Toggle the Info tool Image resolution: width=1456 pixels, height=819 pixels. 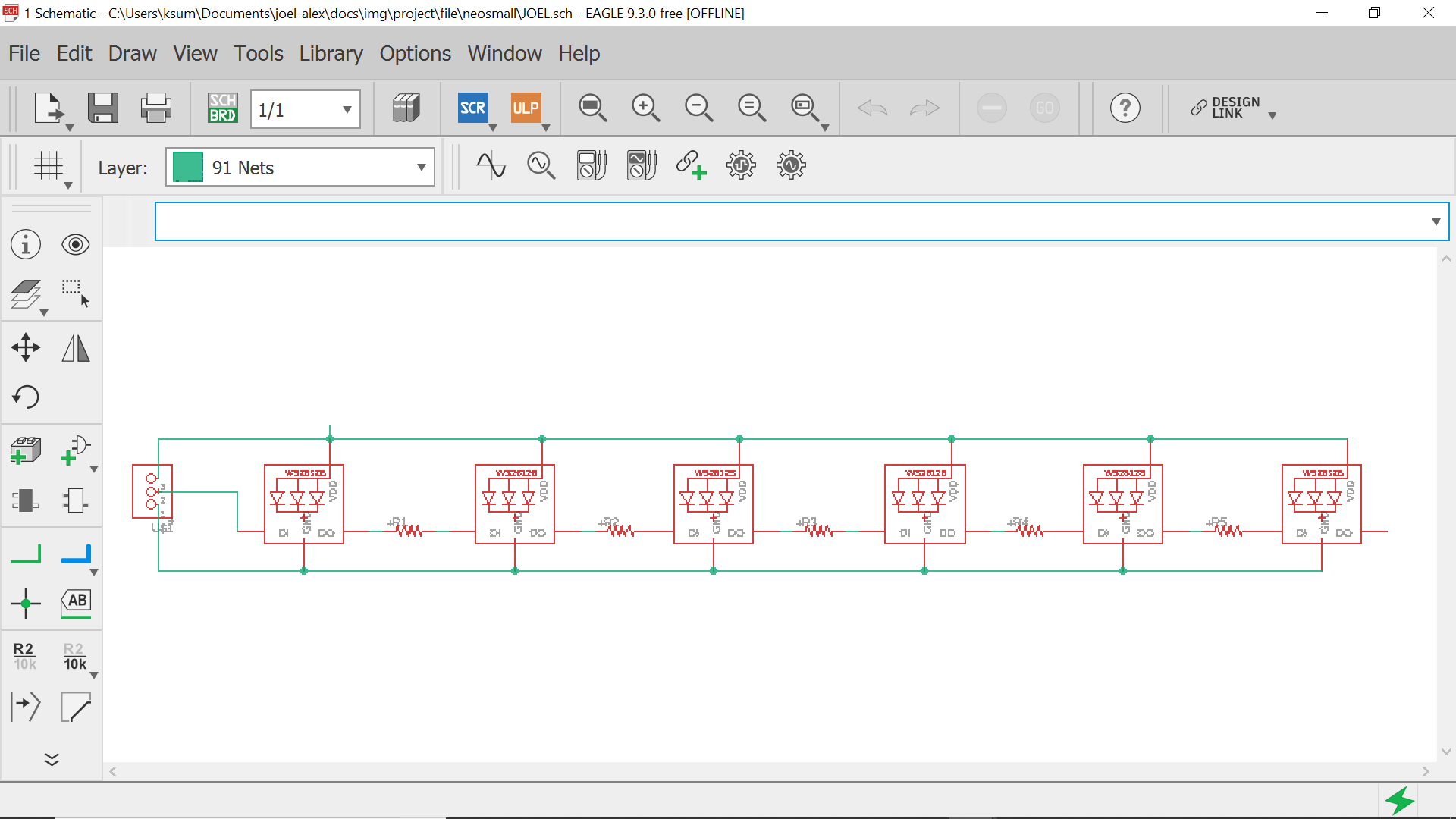click(26, 245)
